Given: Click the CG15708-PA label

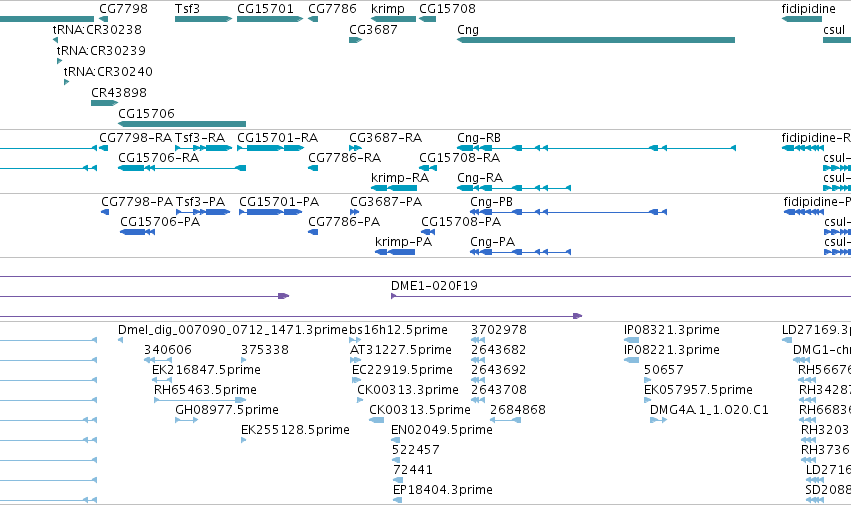Looking at the screenshot, I should pyautogui.click(x=461, y=222).
